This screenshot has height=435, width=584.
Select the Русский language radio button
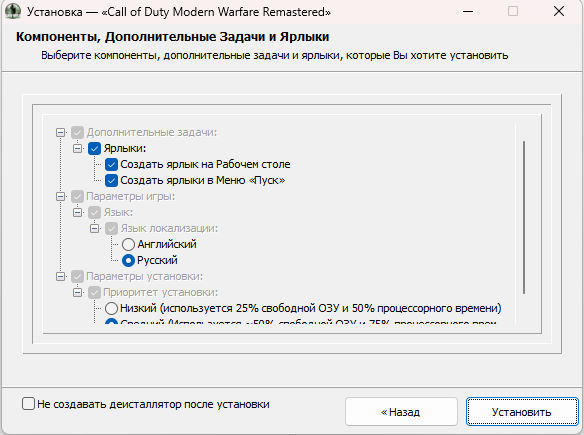pyautogui.click(x=128, y=261)
